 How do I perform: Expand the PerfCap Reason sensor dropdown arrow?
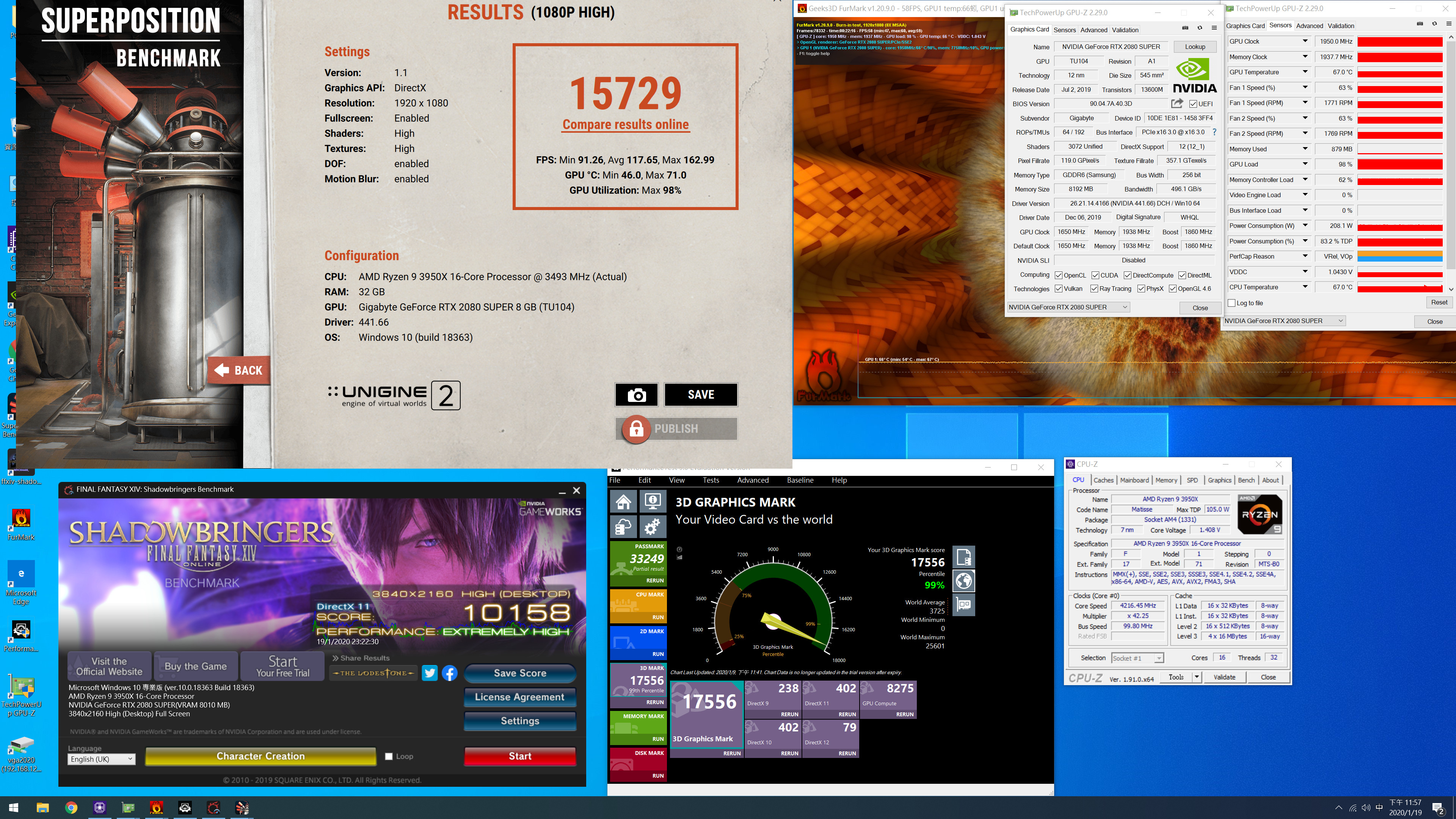click(1305, 256)
